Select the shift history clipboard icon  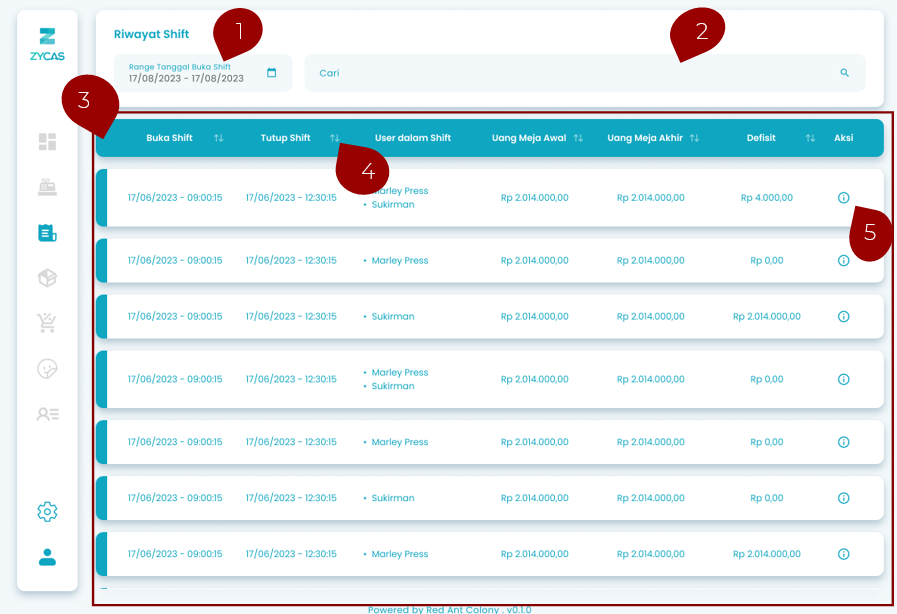[x=47, y=233]
